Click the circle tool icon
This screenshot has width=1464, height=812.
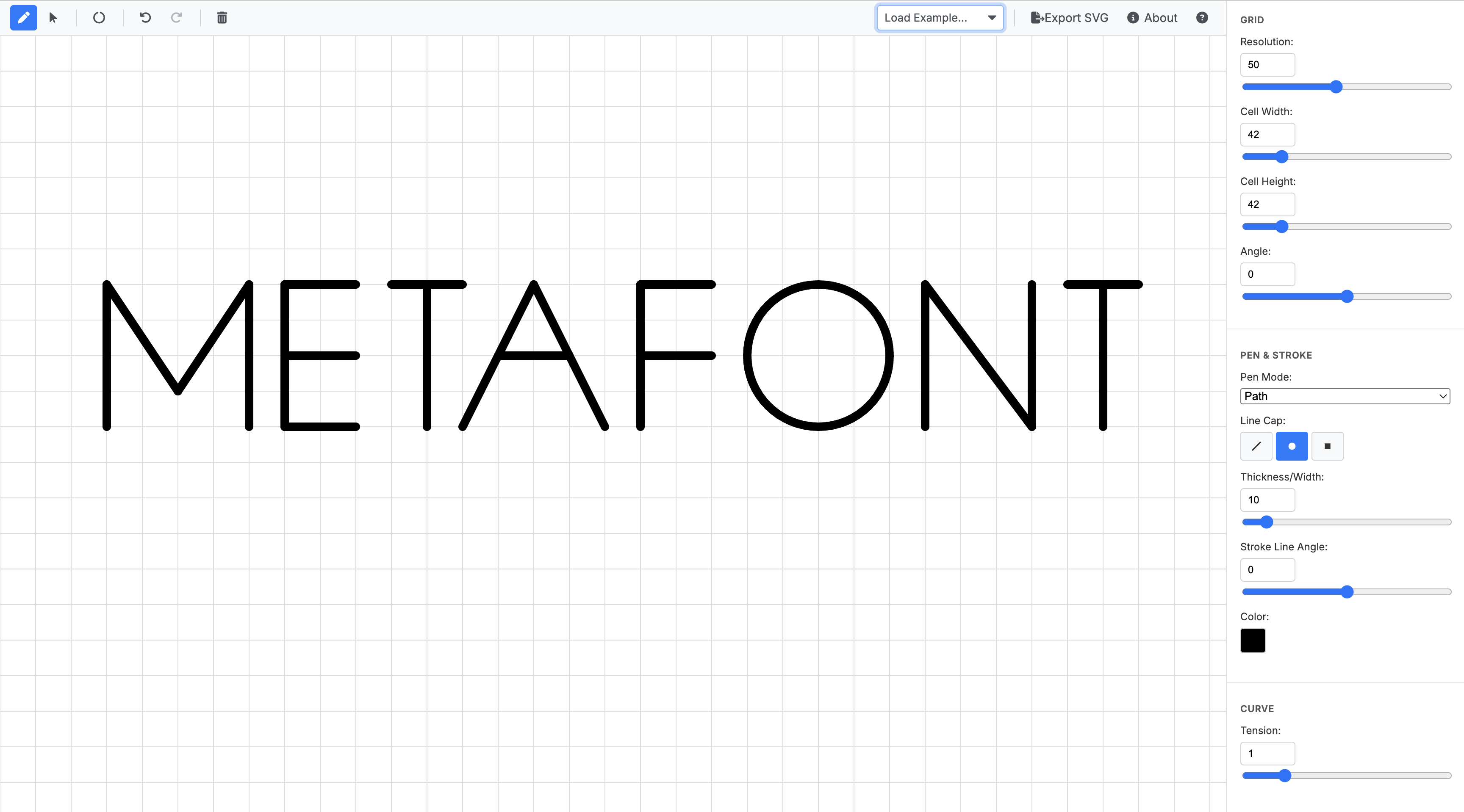pyautogui.click(x=99, y=18)
